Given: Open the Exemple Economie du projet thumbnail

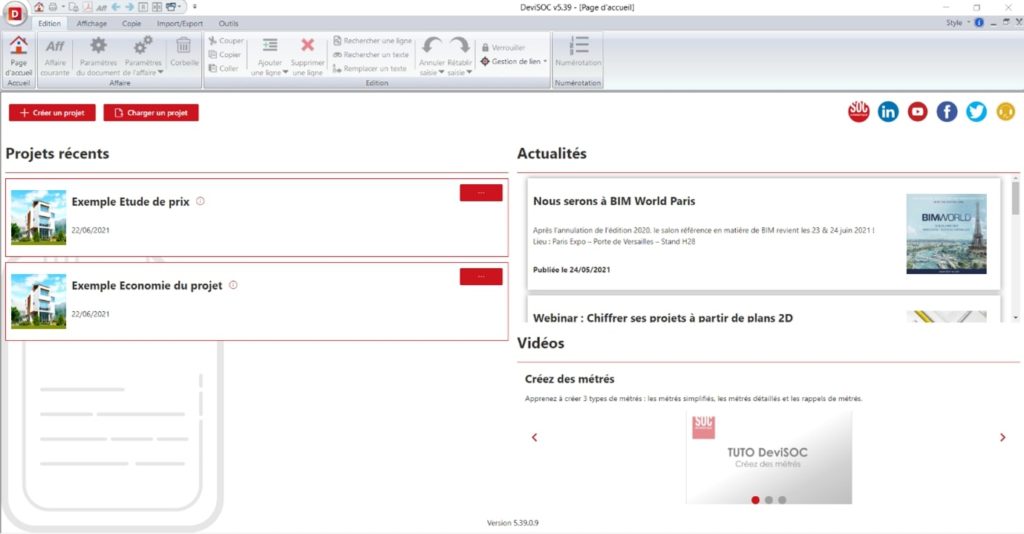Looking at the screenshot, I should pyautogui.click(x=39, y=301).
